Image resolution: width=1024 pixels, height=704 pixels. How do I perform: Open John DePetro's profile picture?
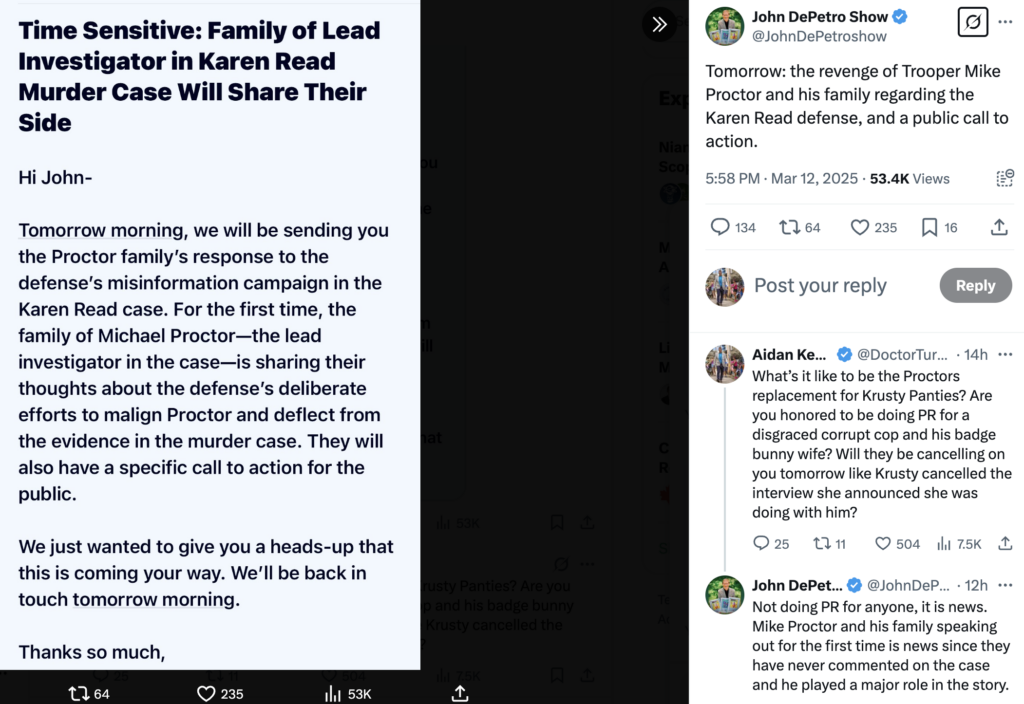pyautogui.click(x=724, y=25)
